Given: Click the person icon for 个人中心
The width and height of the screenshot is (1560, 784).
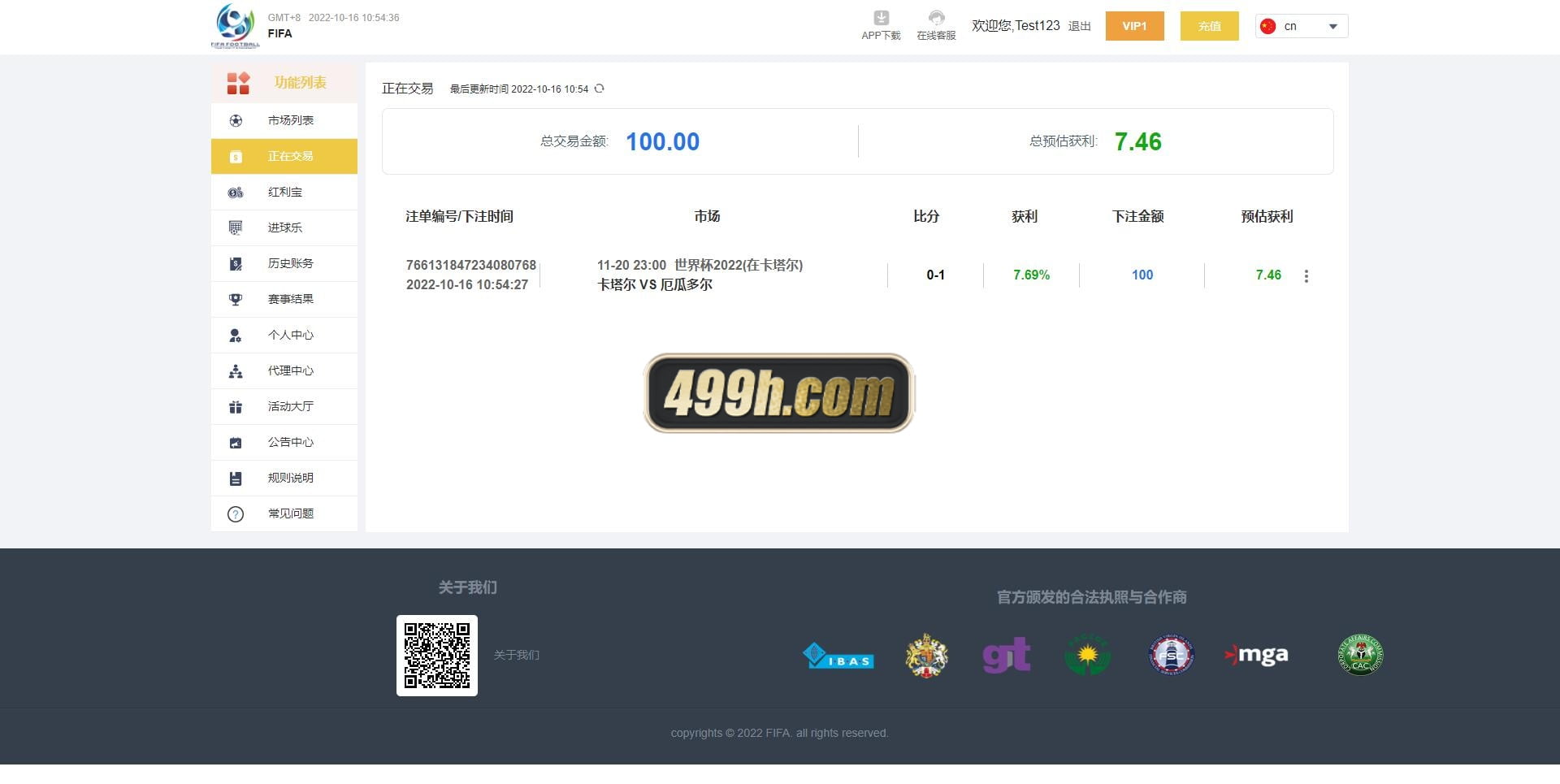Looking at the screenshot, I should click(x=236, y=335).
